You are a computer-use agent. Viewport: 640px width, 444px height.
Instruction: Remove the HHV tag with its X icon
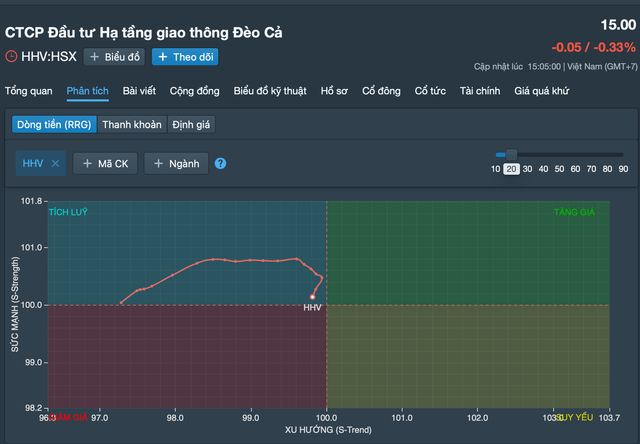tap(56, 164)
